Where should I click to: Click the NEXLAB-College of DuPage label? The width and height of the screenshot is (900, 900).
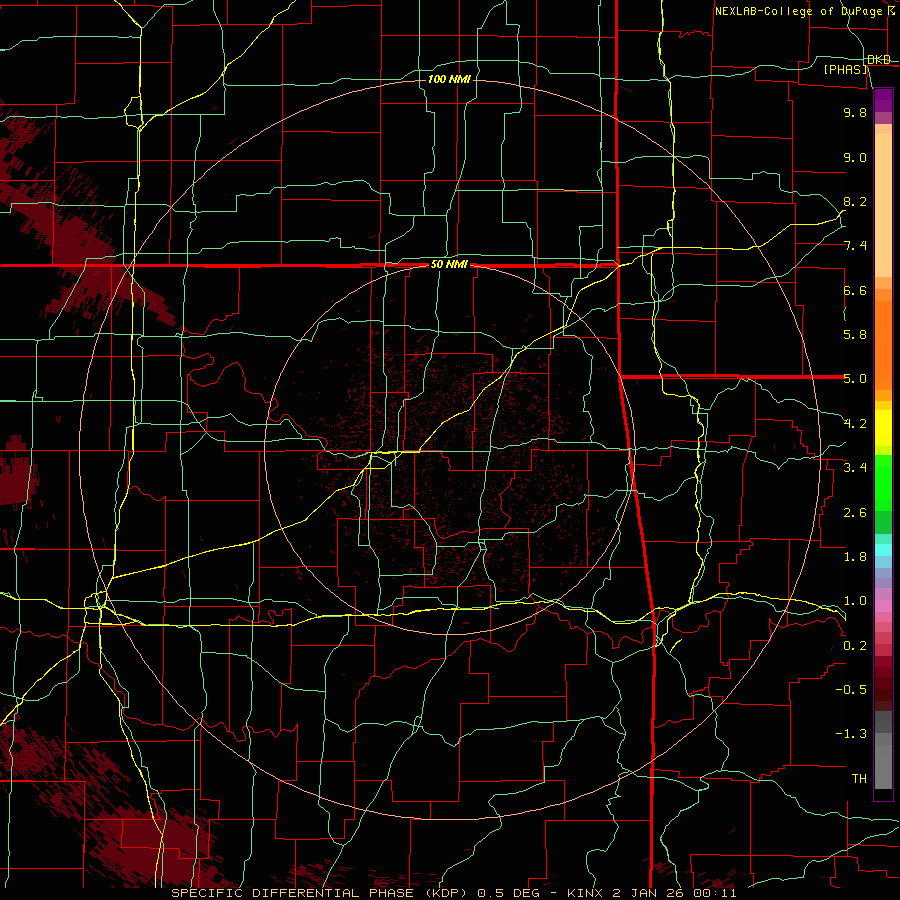point(800,11)
